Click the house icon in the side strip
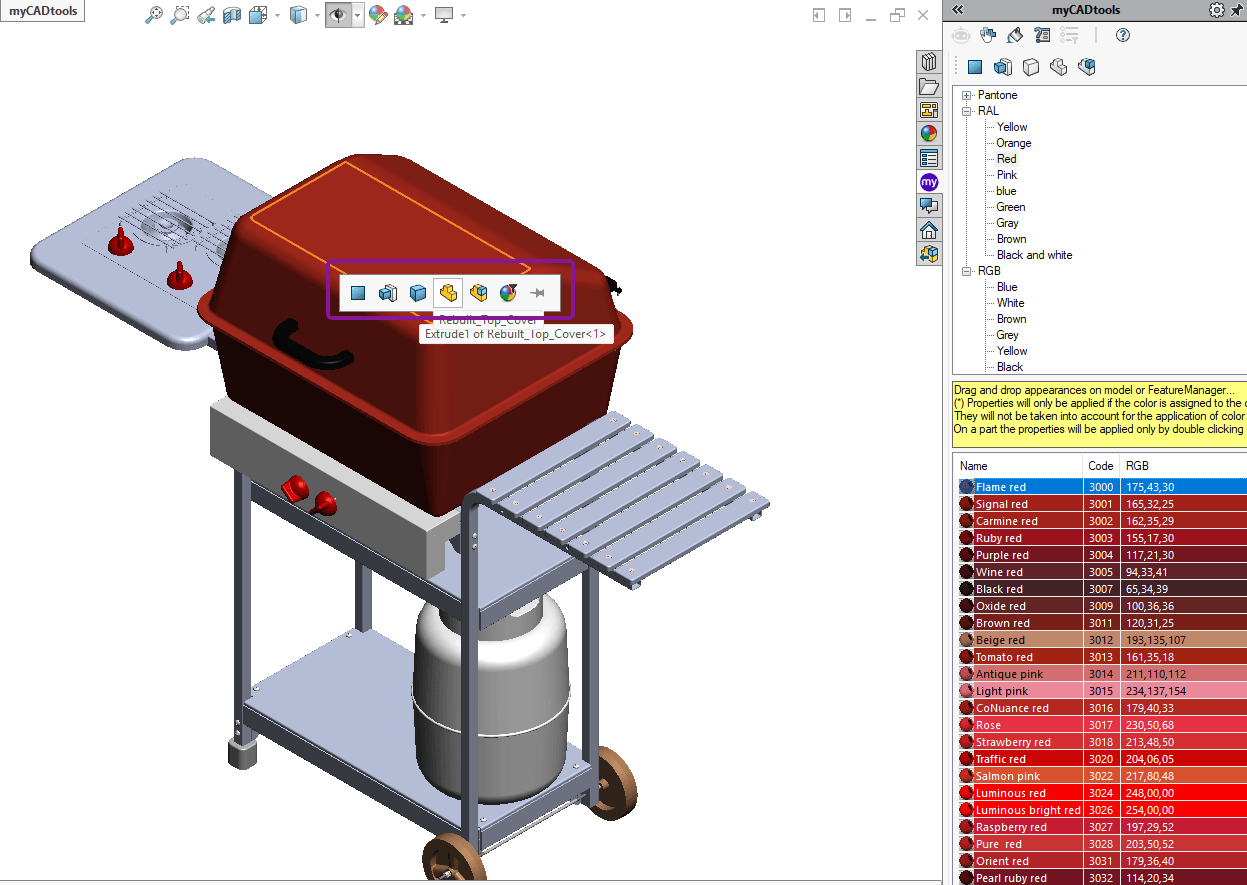This screenshot has height=885, width=1247. click(929, 230)
